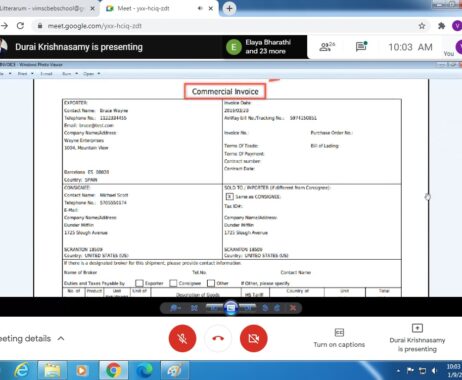Reload the Meet page

point(20,26)
